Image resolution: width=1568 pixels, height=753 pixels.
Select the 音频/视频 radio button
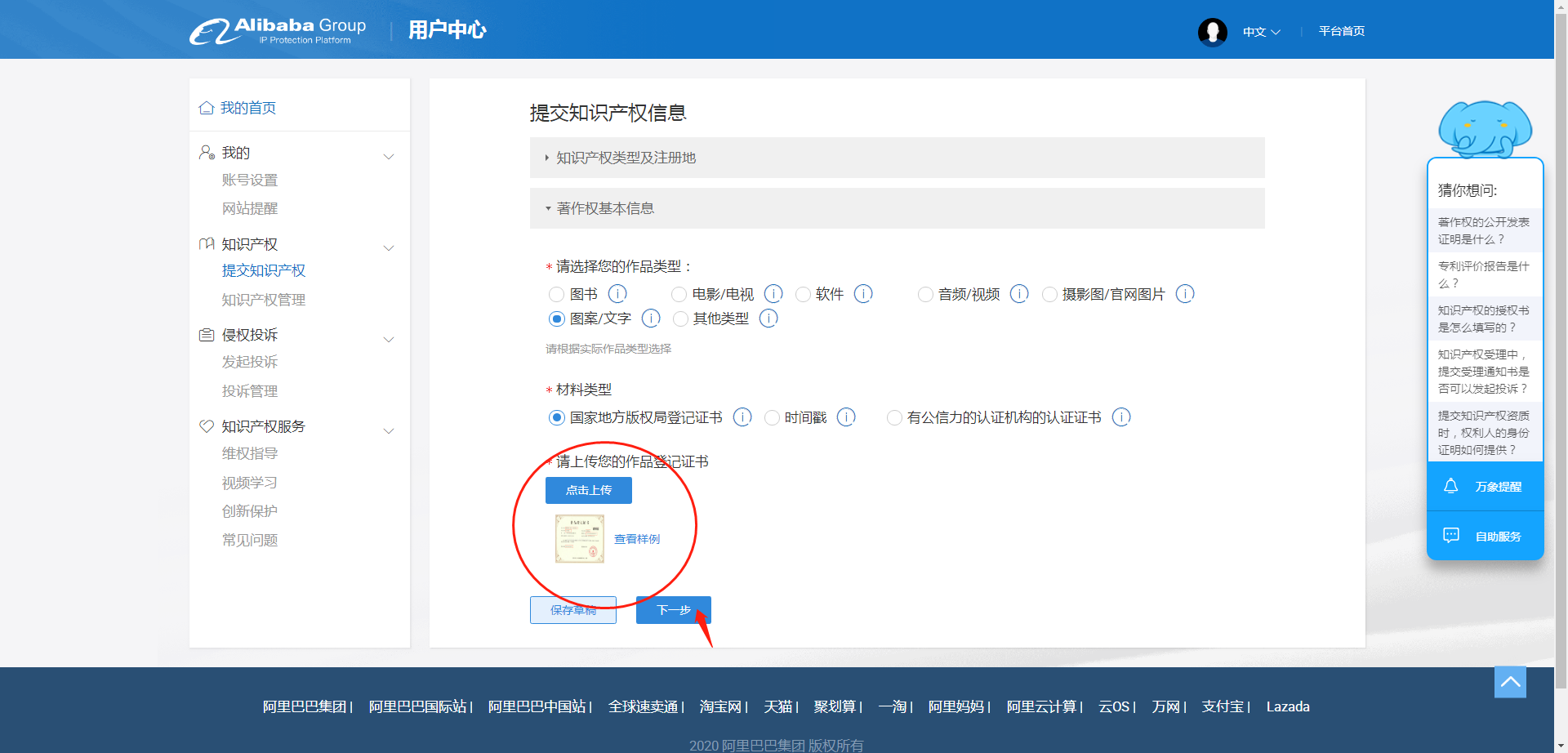tap(925, 294)
